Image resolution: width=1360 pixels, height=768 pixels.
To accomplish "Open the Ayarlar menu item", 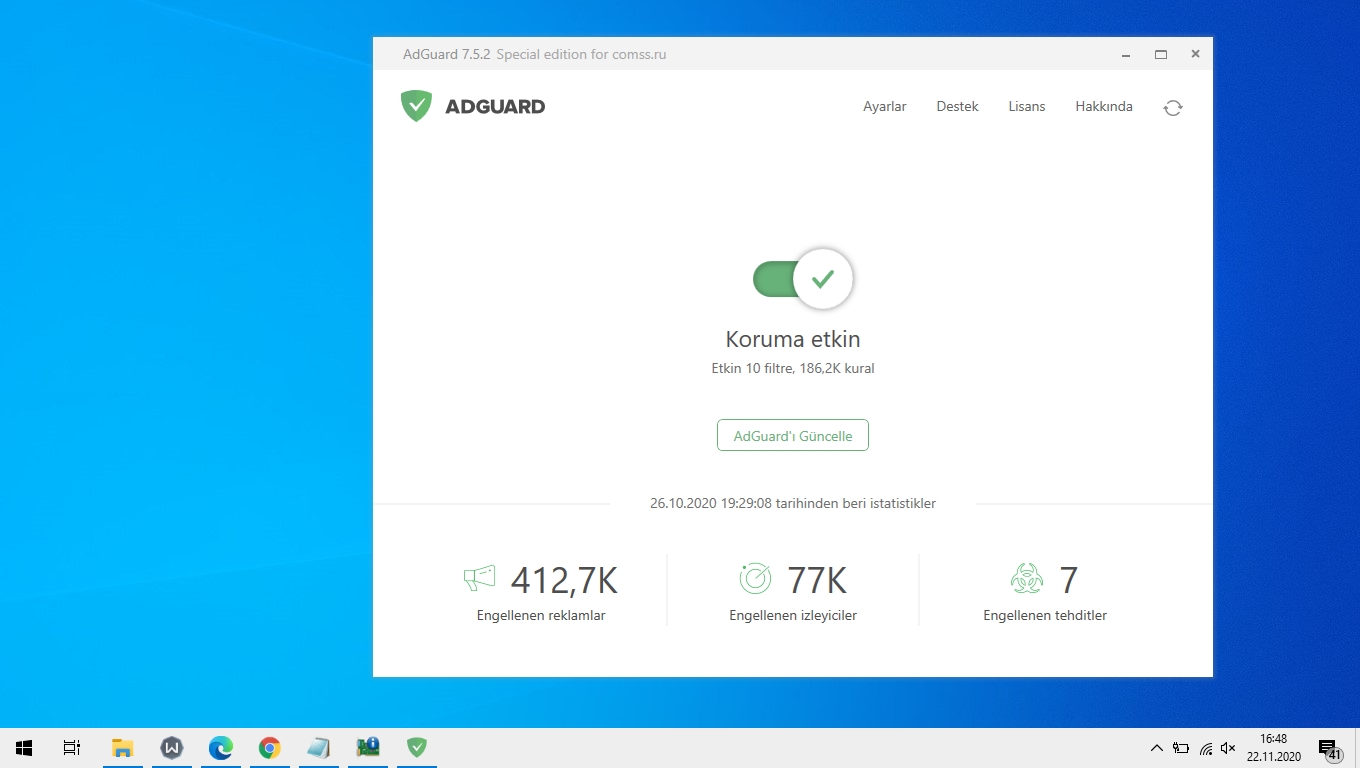I will [884, 106].
